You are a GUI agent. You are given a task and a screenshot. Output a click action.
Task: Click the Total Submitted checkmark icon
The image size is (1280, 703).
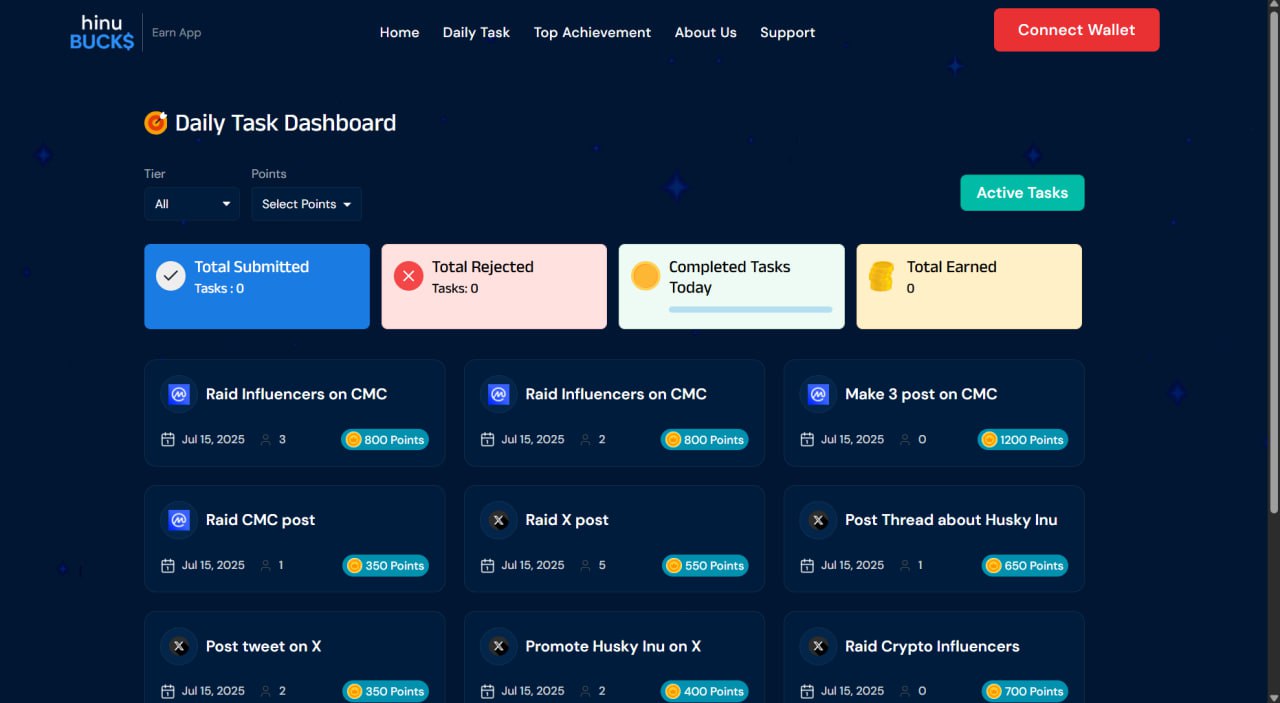(x=171, y=276)
